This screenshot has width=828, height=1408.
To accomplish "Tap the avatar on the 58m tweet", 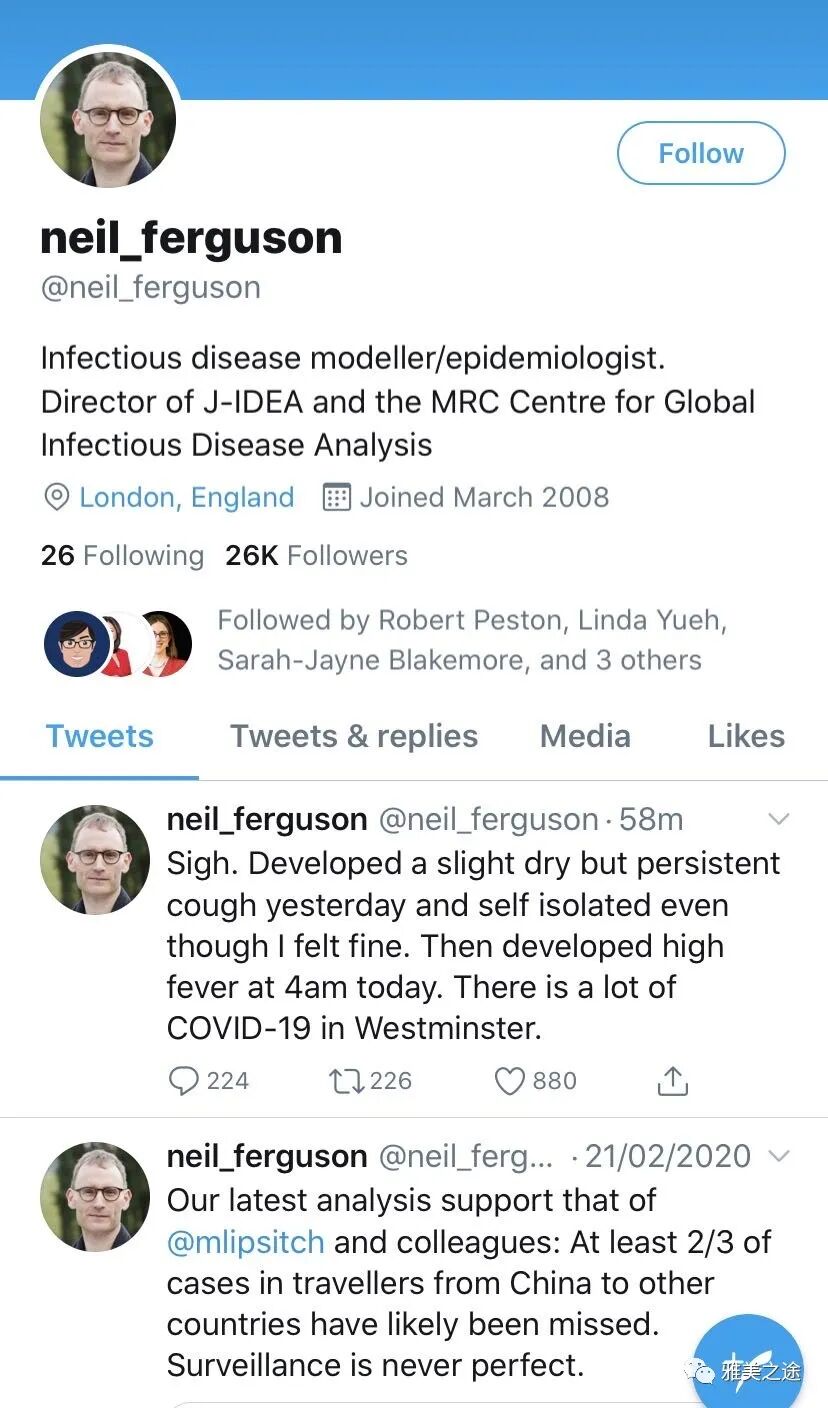I will coord(95,860).
